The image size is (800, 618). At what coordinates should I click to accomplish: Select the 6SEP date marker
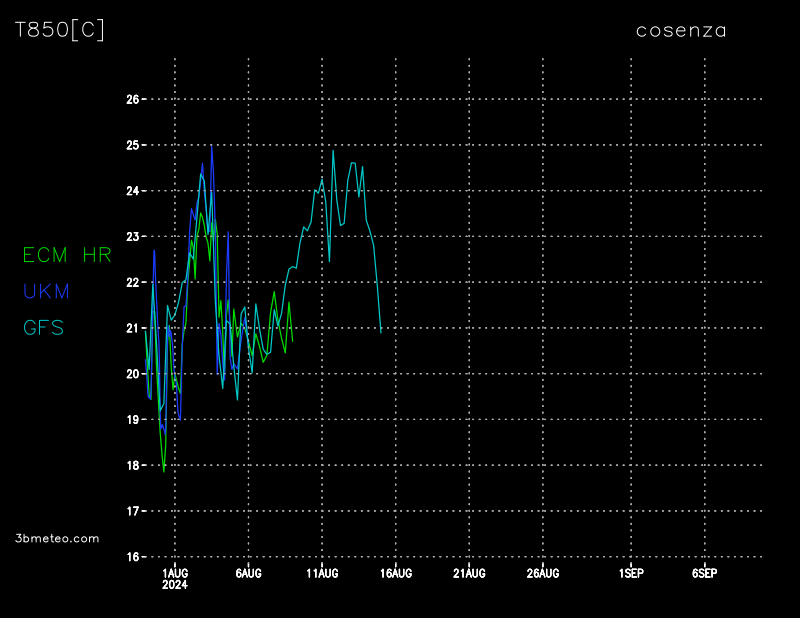[704, 573]
